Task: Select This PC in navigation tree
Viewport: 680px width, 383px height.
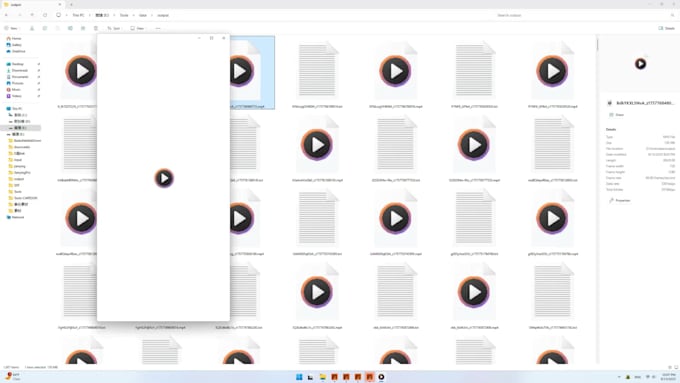Action: (15, 108)
